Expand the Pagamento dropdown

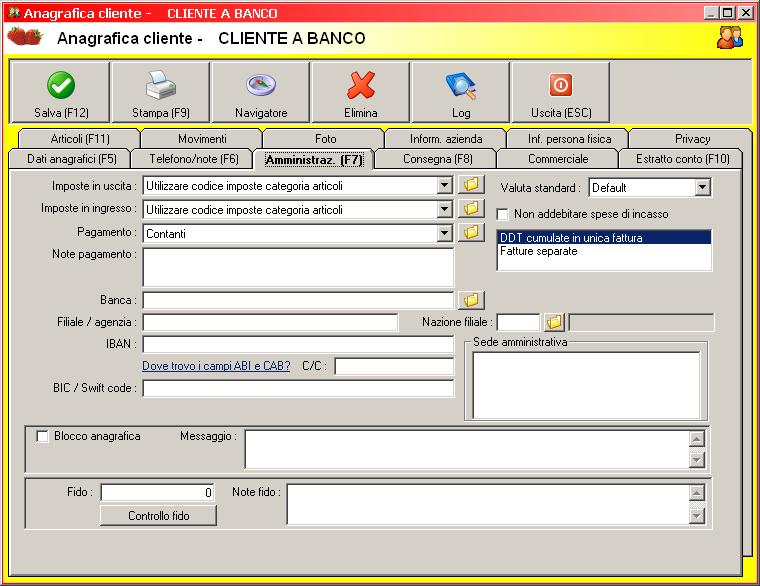(x=444, y=233)
